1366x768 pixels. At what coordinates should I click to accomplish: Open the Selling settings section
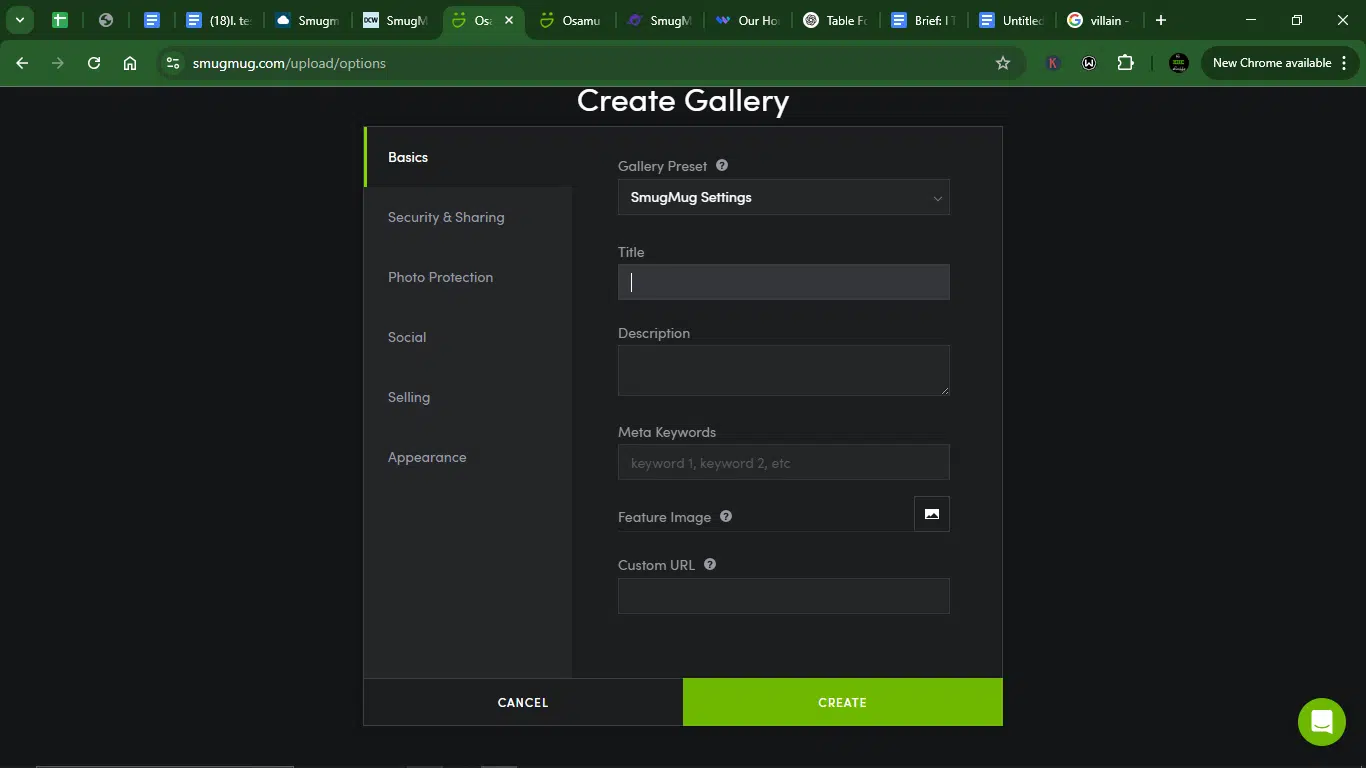point(409,397)
